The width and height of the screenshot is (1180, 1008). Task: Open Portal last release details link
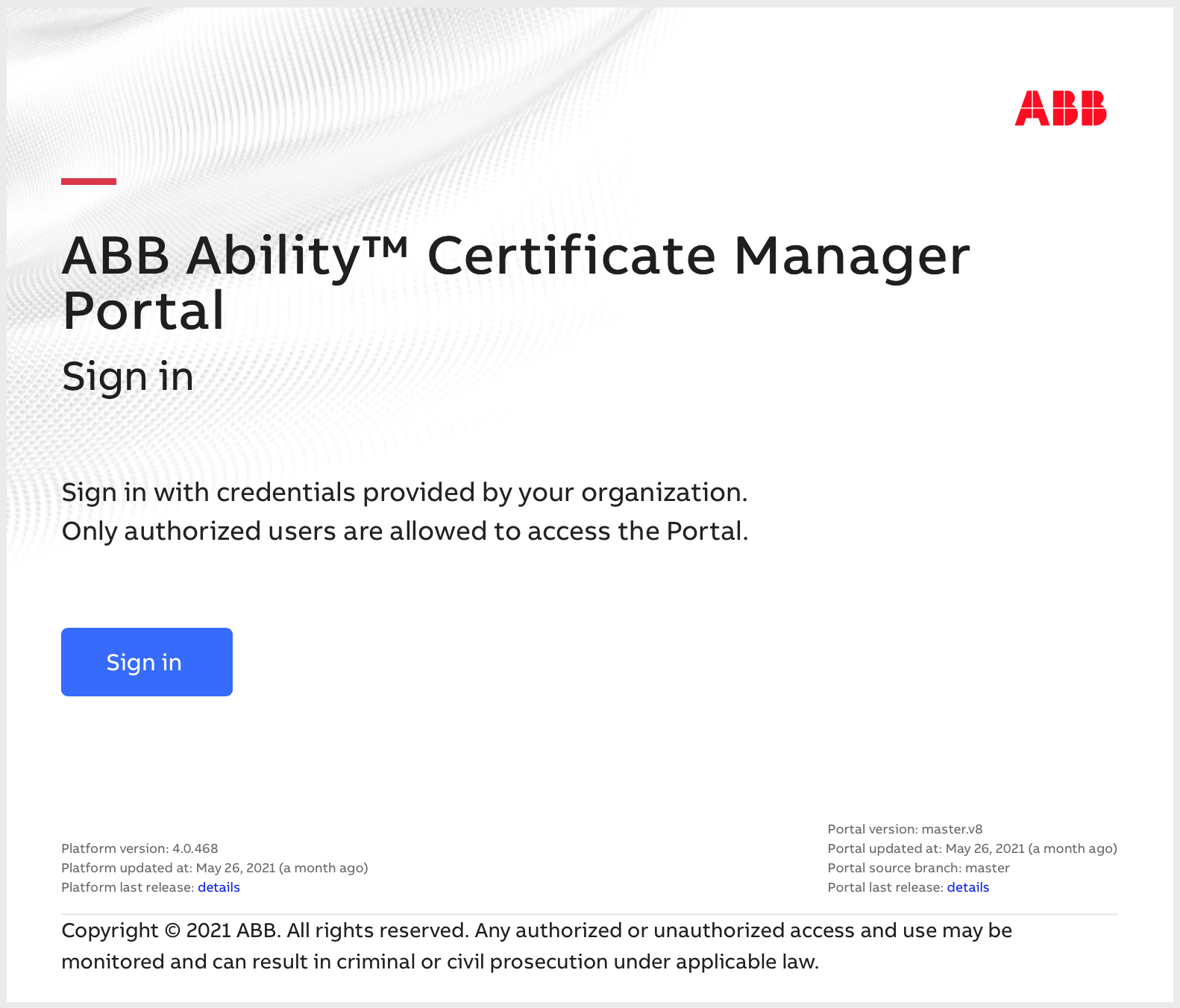[x=968, y=887]
